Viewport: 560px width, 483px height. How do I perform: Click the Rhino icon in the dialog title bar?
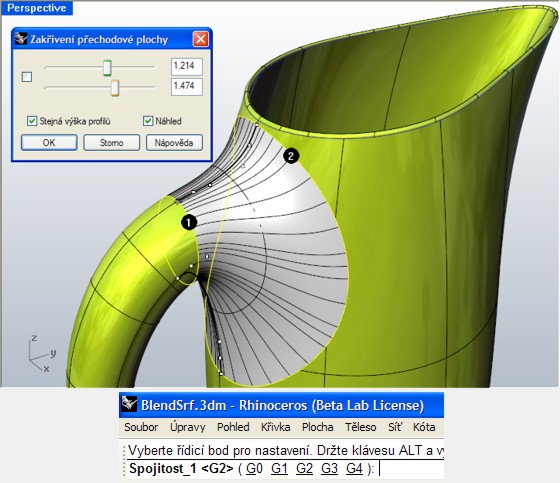click(21, 39)
